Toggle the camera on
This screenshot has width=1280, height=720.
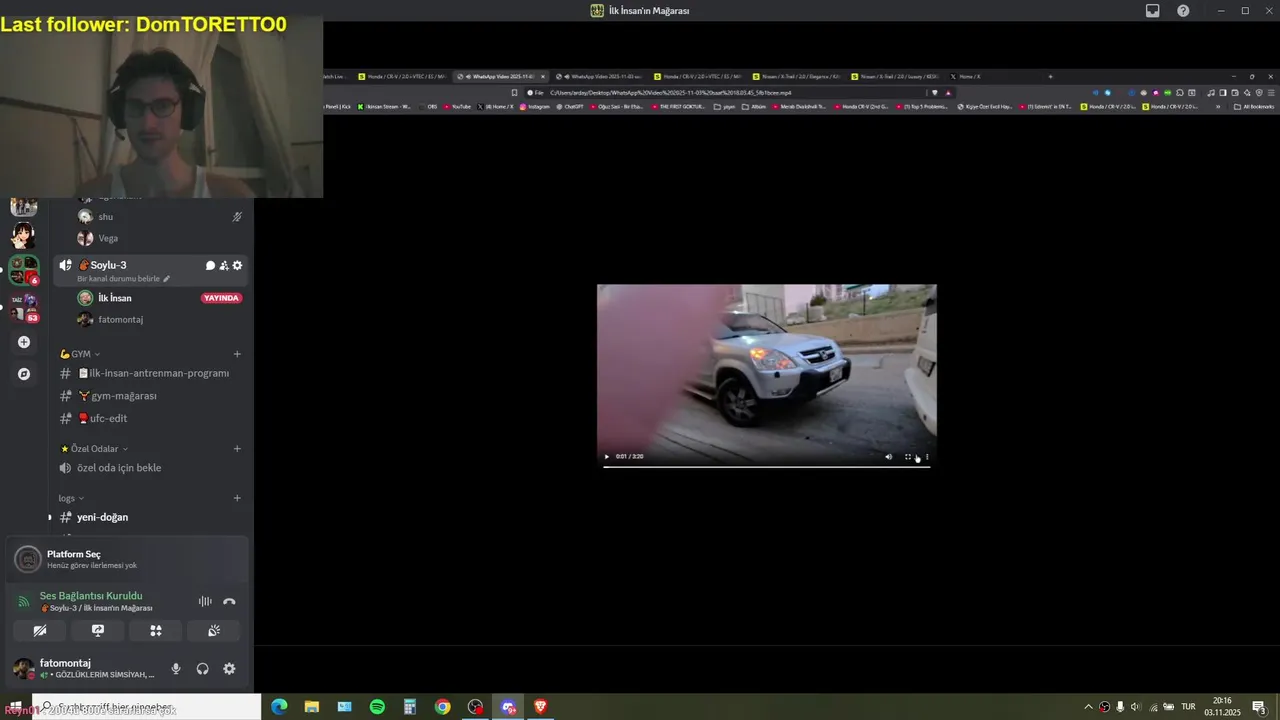[40, 631]
